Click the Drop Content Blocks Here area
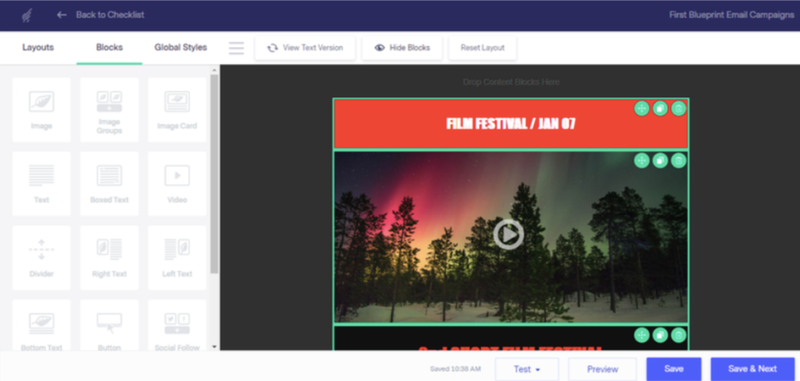 (511, 82)
